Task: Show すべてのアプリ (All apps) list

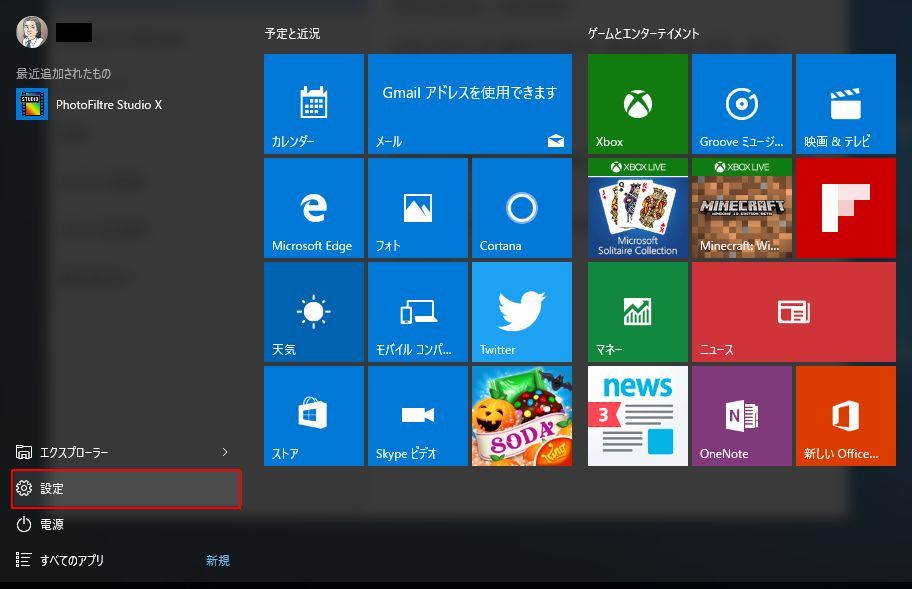Action: click(x=72, y=561)
